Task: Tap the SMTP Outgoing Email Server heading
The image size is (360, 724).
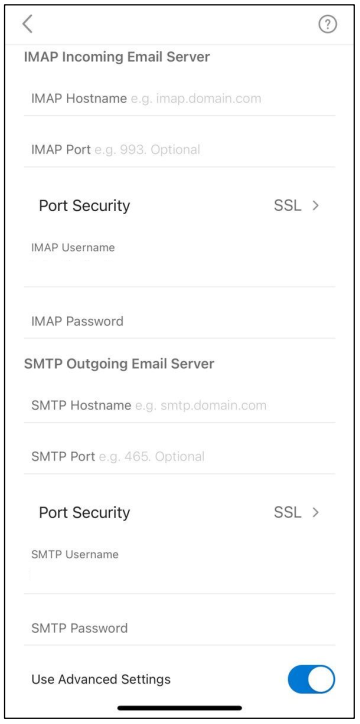Action: click(119, 364)
